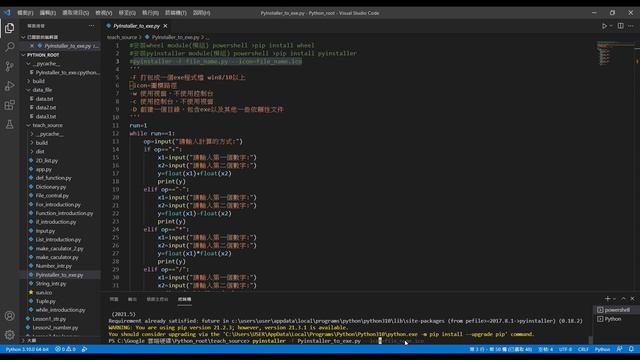The height and width of the screenshot is (360, 640).
Task: Select the Pyinstaller_to_exe.py editor tab
Action: pos(136,26)
